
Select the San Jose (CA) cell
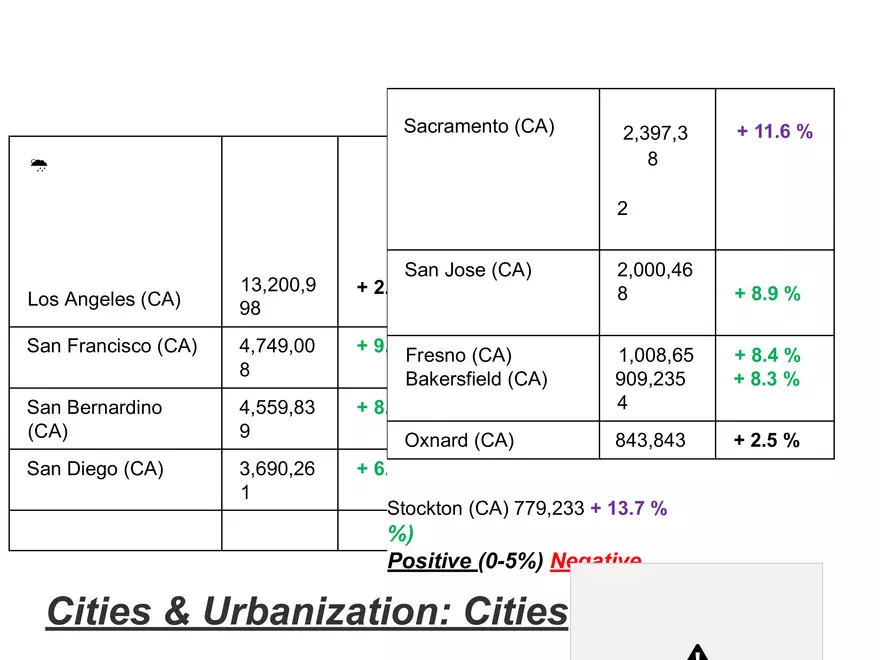click(x=493, y=293)
